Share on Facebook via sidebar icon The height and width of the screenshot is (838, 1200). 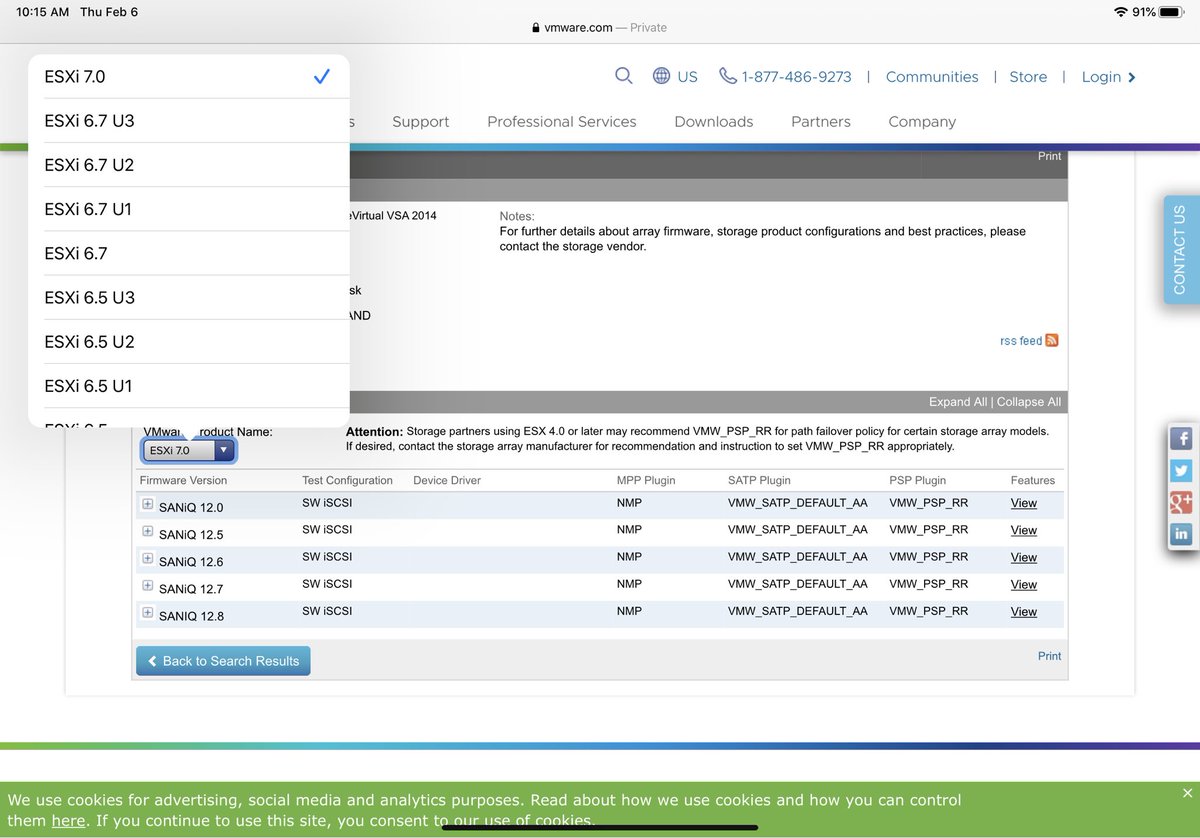(x=1181, y=438)
